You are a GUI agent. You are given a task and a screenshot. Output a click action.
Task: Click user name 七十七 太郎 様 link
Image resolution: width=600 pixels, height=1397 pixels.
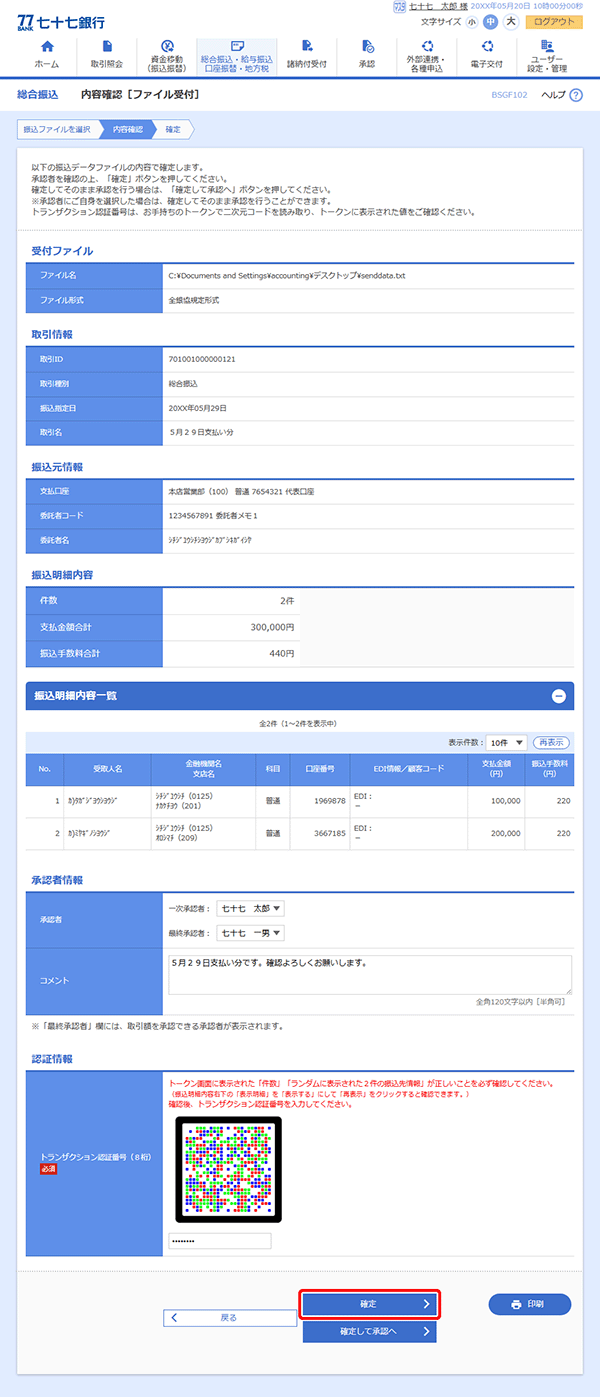click(438, 6)
